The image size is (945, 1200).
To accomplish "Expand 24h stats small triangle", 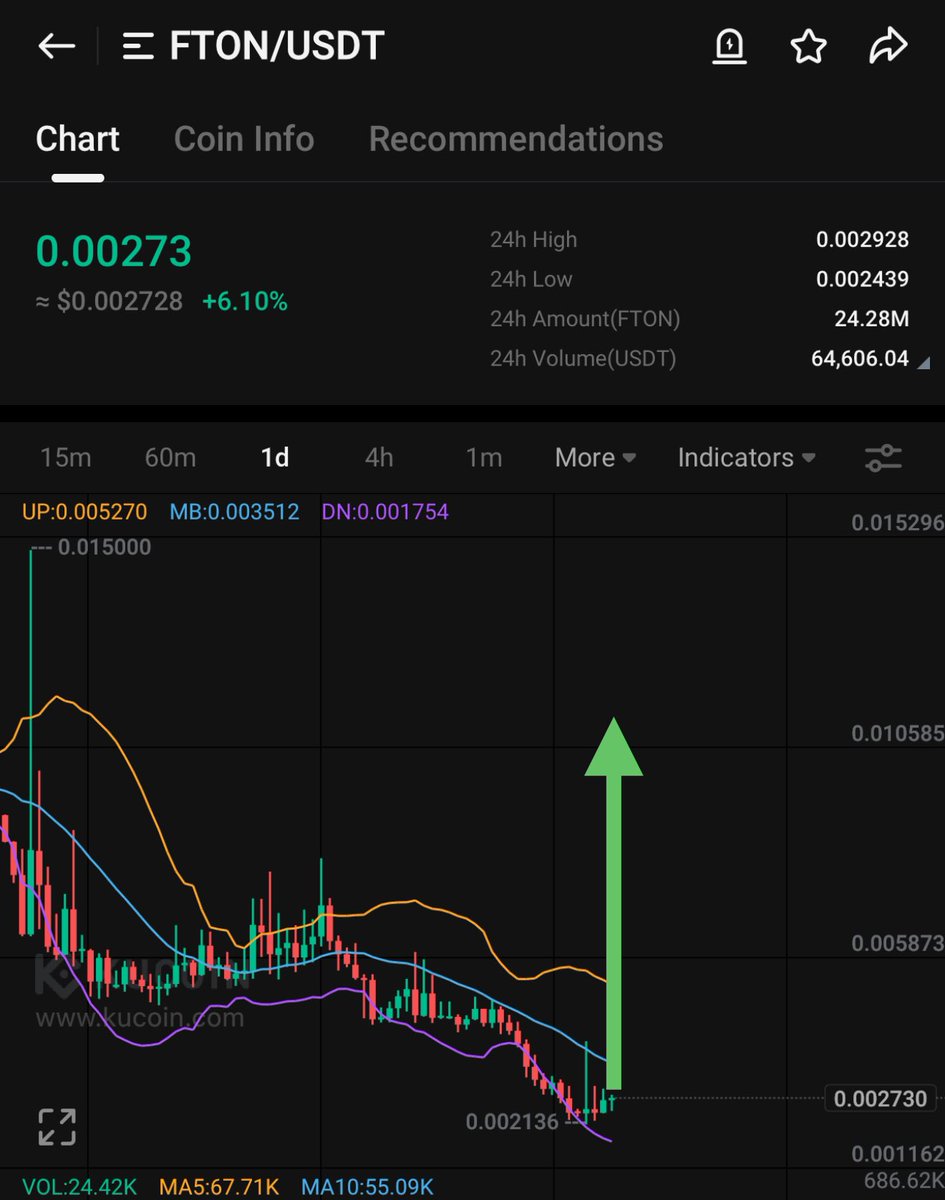I will [x=923, y=362].
